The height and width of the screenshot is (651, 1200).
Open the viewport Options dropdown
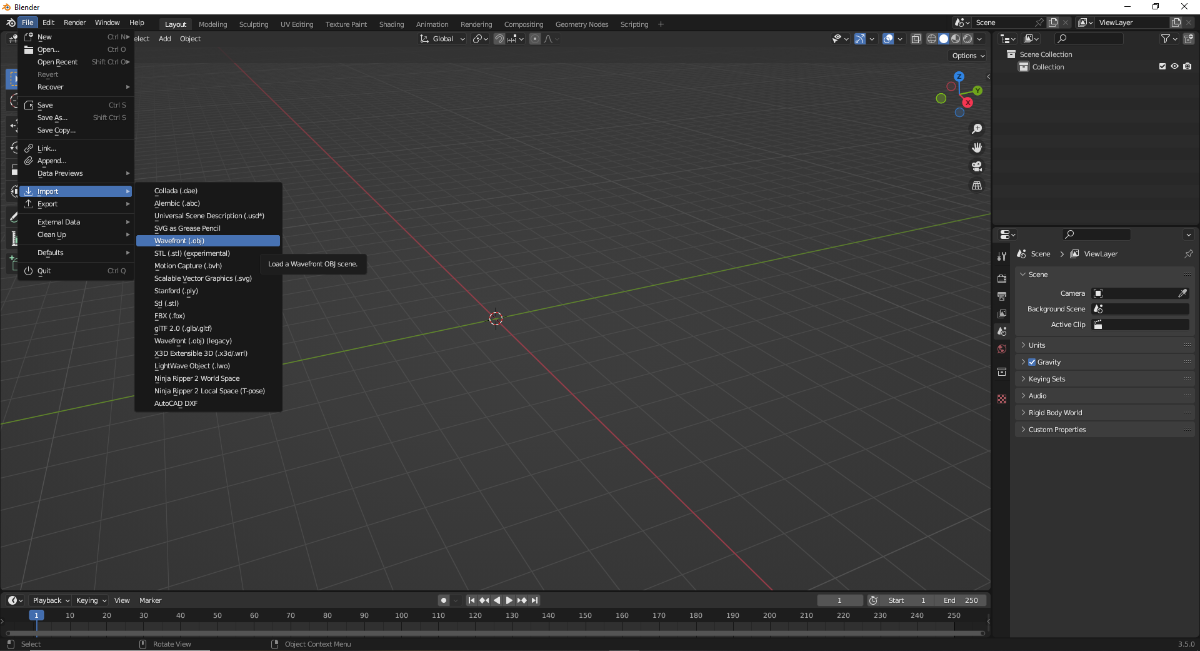click(967, 55)
